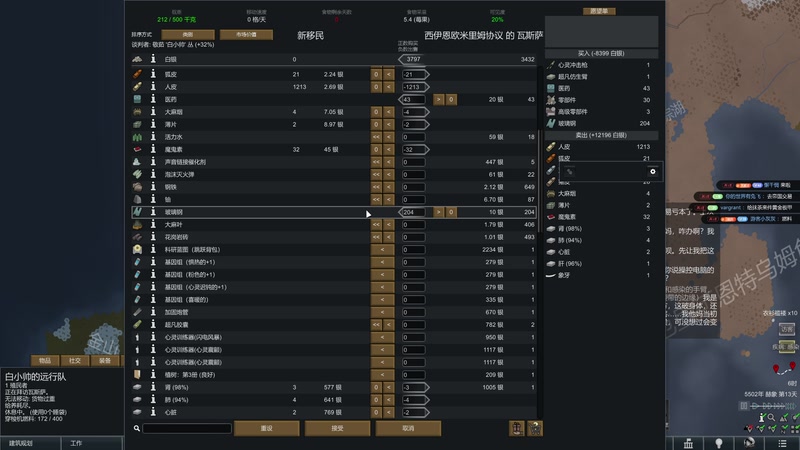
Task: Click the 心脏 item icon in trade list
Action: [x=137, y=412]
